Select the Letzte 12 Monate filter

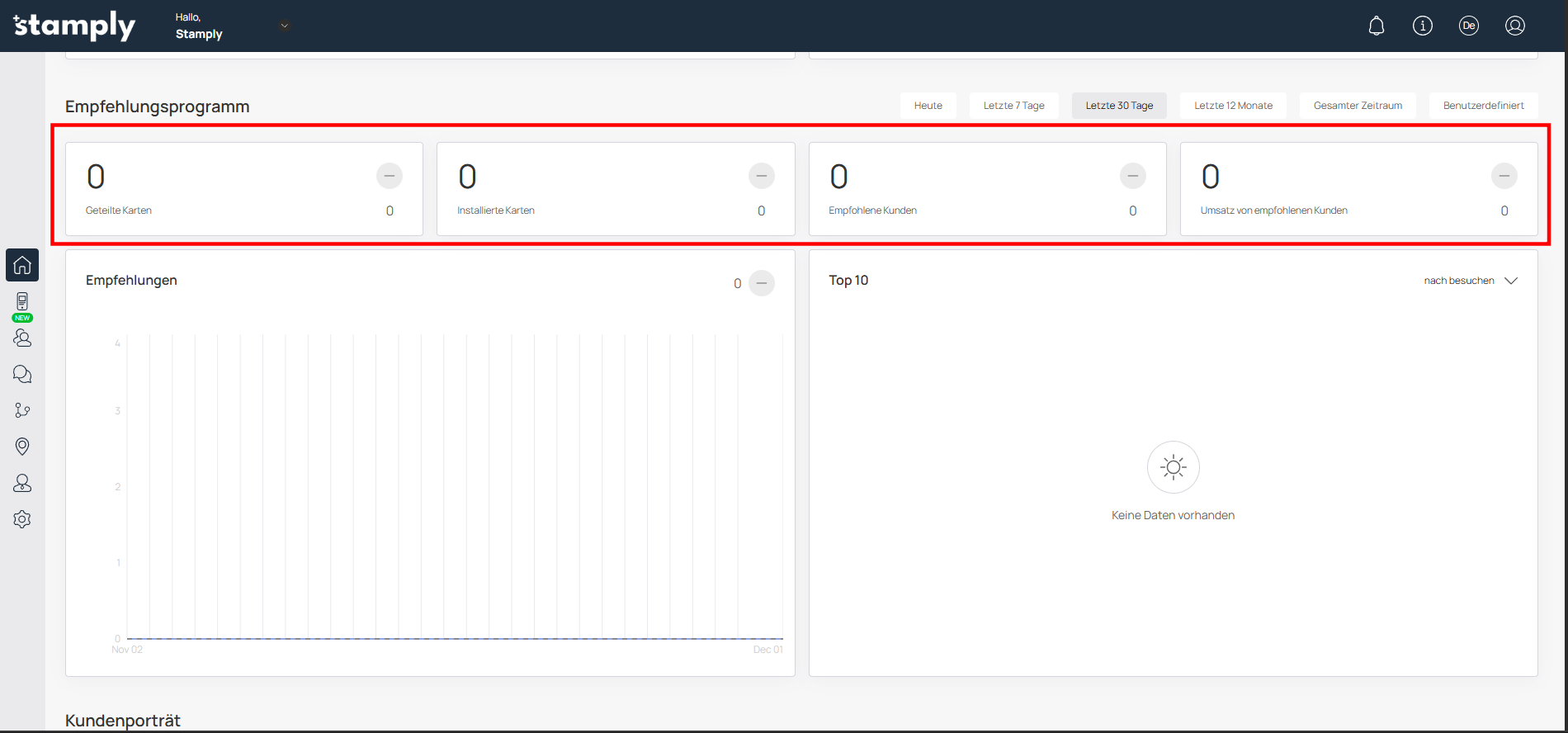pyautogui.click(x=1233, y=106)
